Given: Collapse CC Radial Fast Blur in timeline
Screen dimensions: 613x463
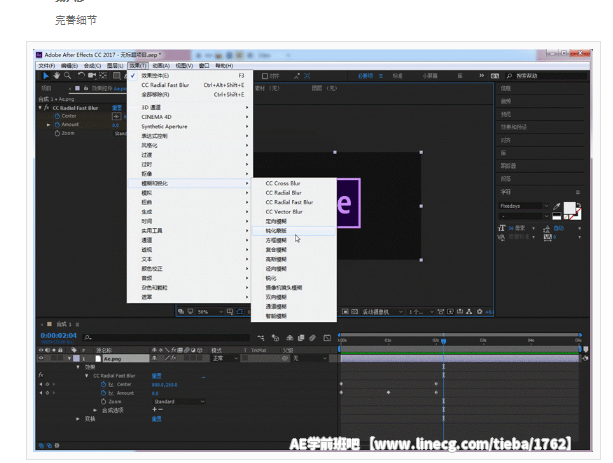Looking at the screenshot, I should coord(86,376).
